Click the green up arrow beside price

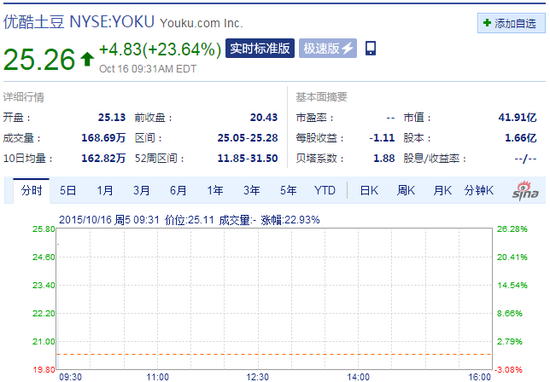87,59
